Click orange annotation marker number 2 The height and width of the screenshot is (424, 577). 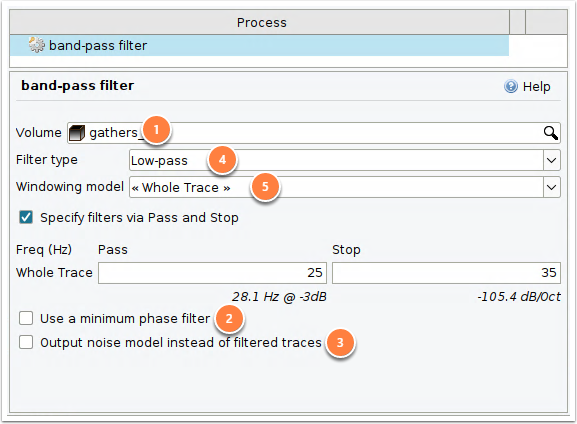pos(229,318)
